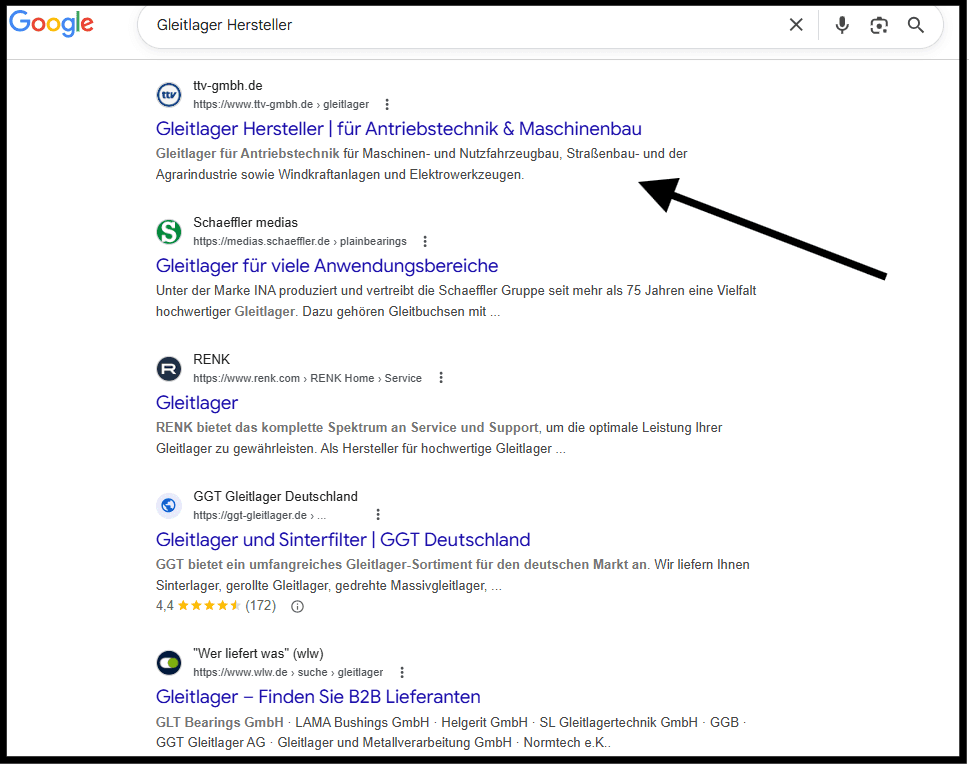969x768 pixels.
Task: Click the 4,4 star rating of GGT result
Action: 216,606
